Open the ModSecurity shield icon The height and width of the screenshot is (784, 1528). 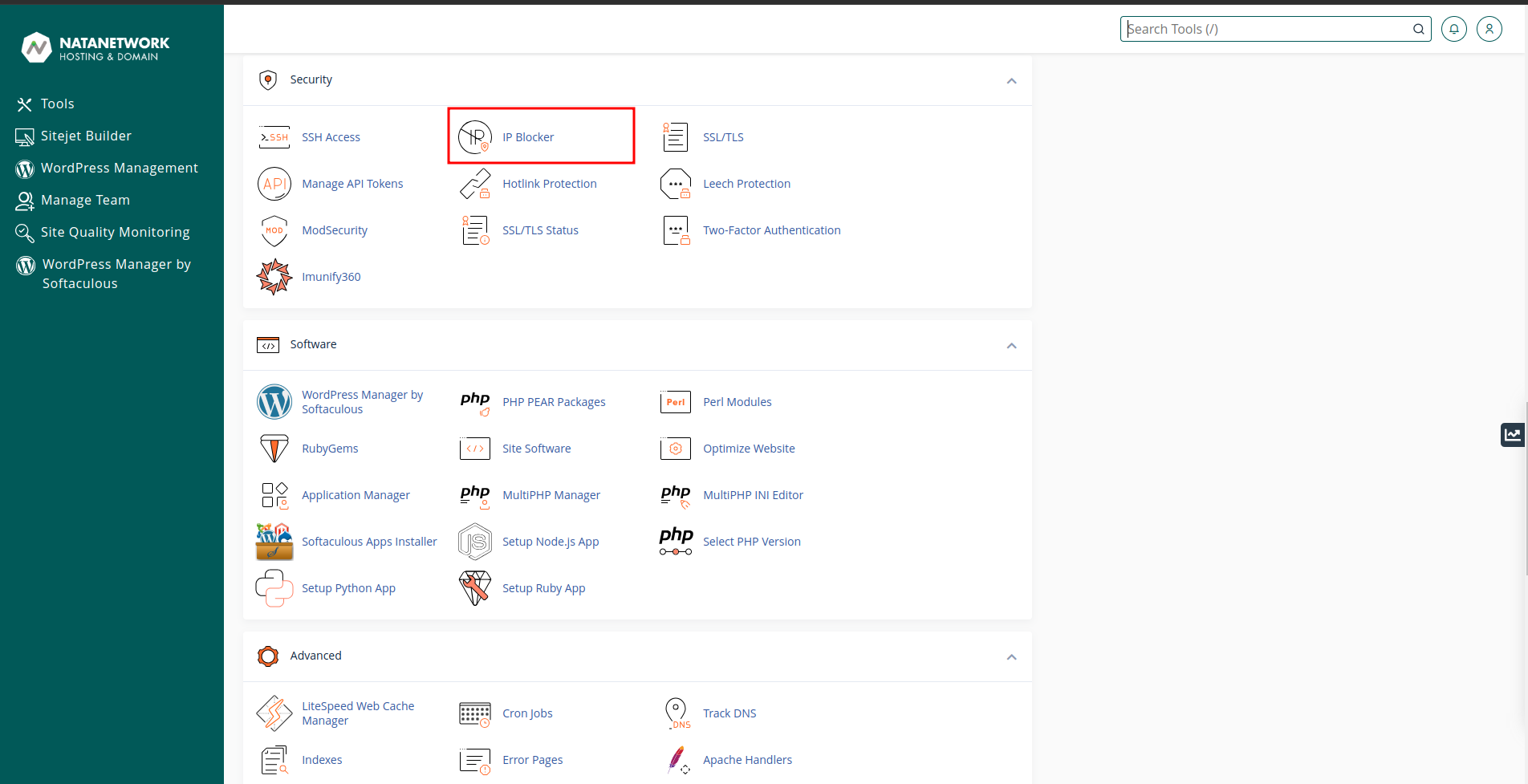(274, 230)
